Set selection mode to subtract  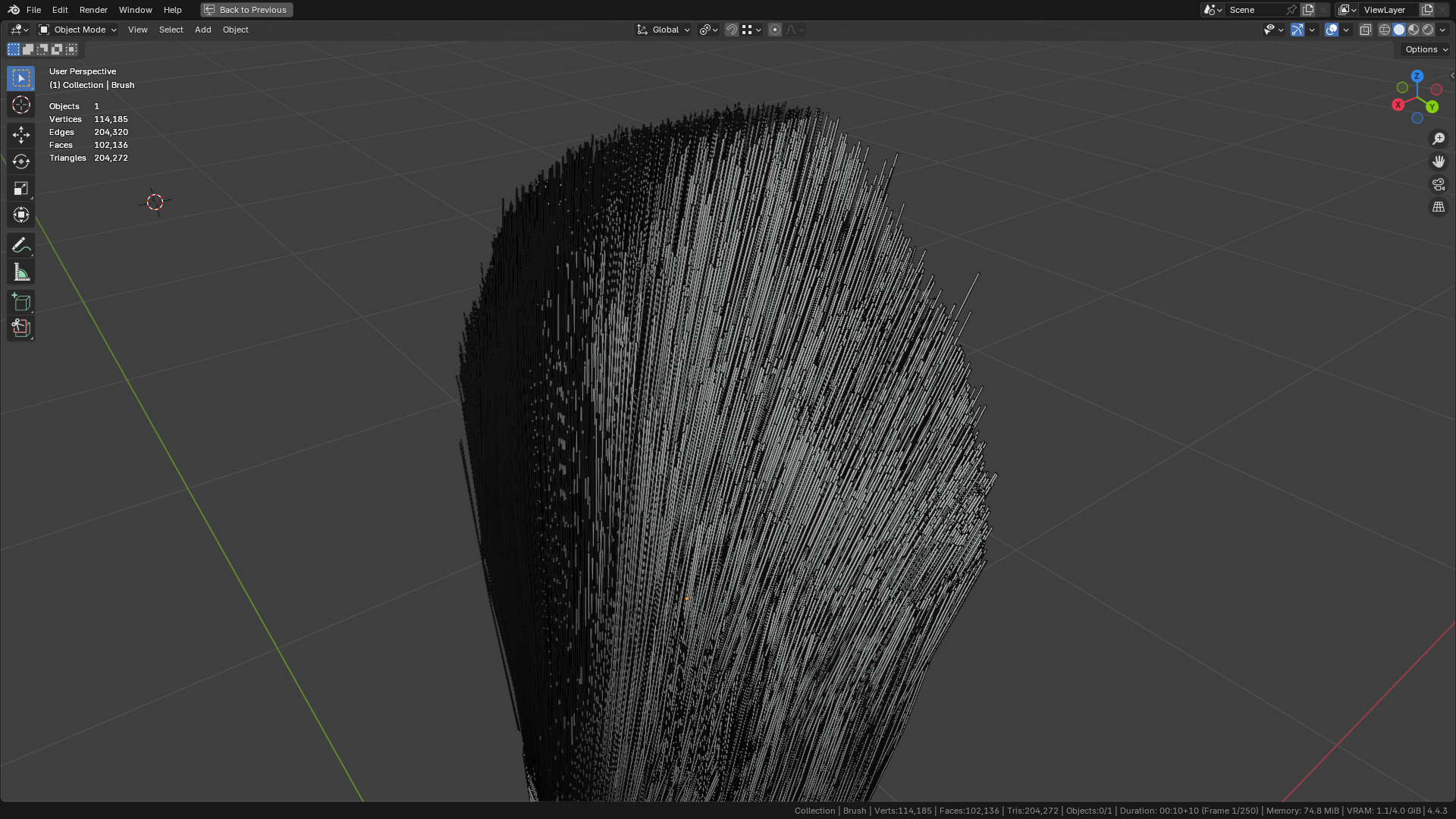42,49
